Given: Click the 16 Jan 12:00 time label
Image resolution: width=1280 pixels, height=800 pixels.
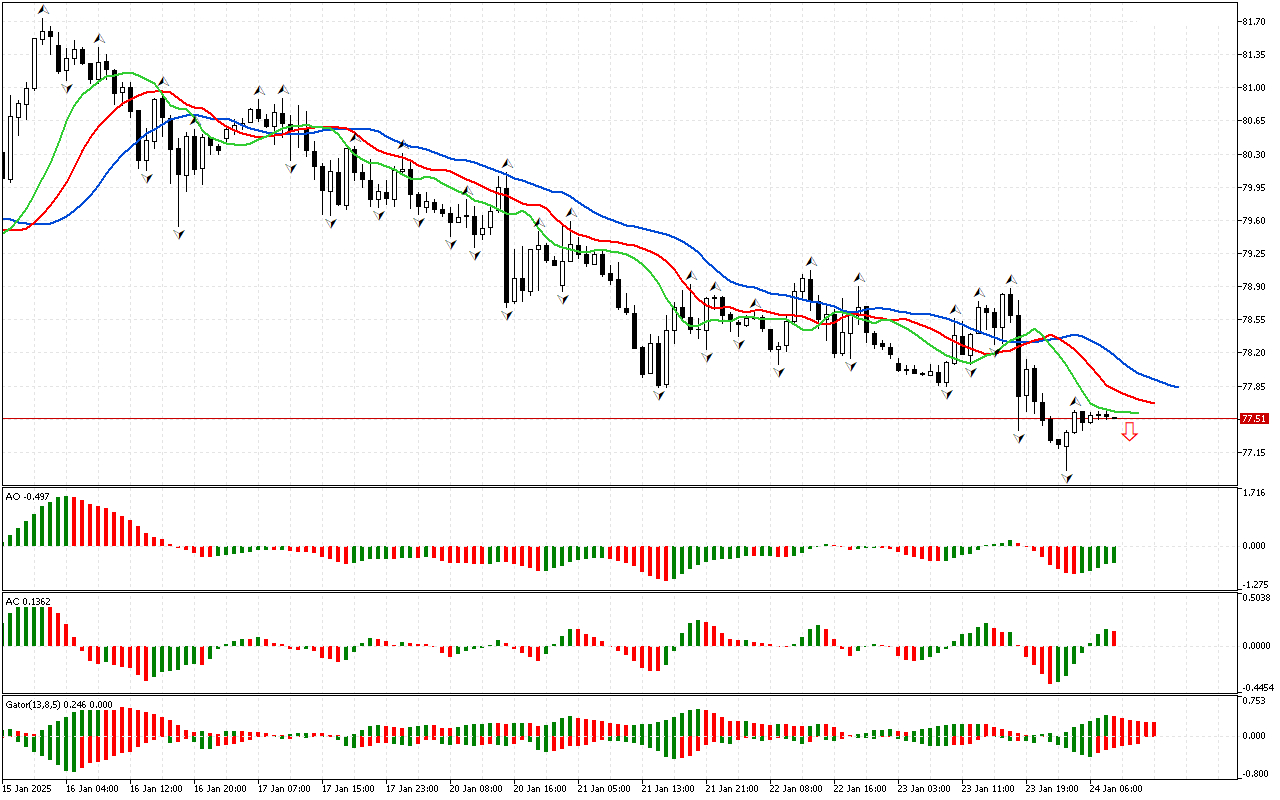Looking at the screenshot, I should click(156, 788).
